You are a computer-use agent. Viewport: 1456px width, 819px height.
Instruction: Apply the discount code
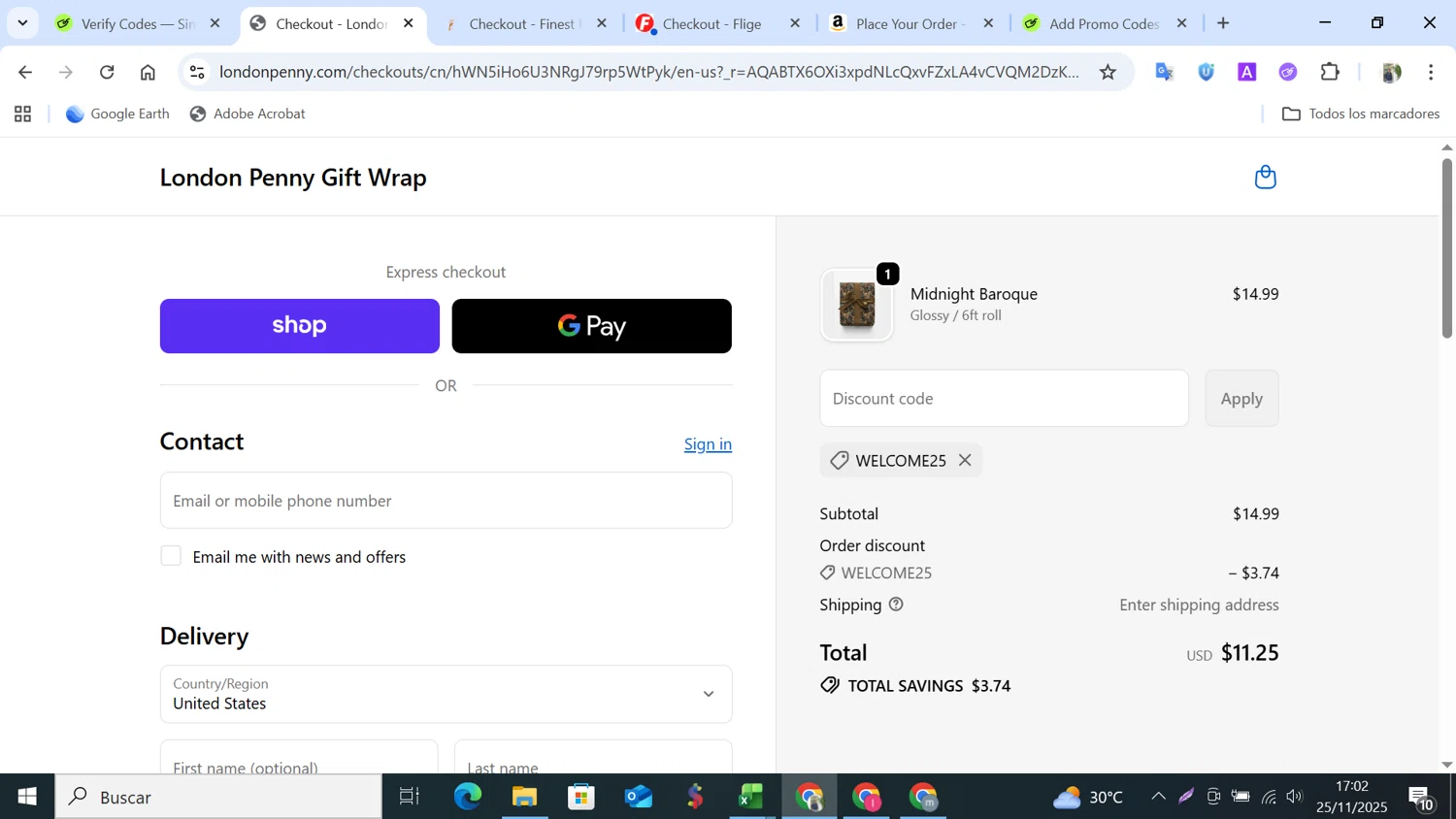coord(1241,398)
